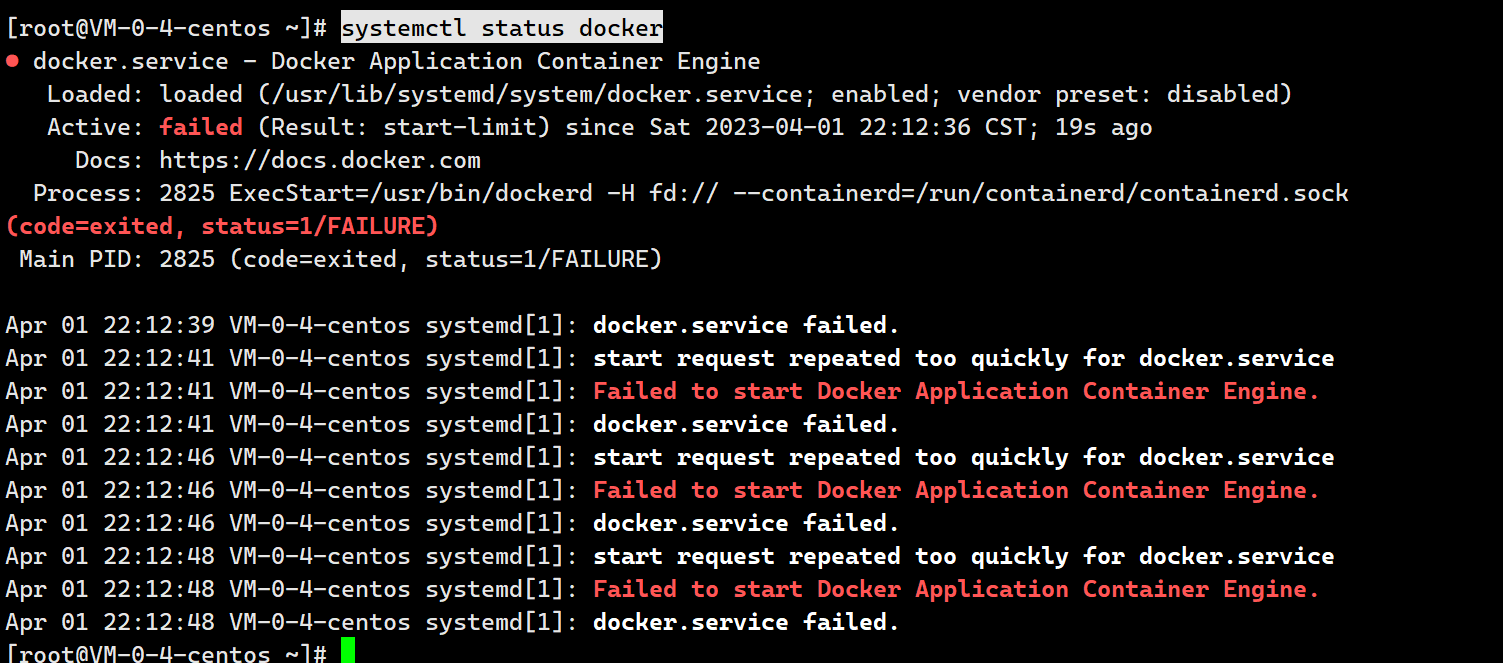Click the red '(code=exited, status=1/FAILURE)' text
Image resolution: width=1503 pixels, height=663 pixels.
click(x=222, y=226)
